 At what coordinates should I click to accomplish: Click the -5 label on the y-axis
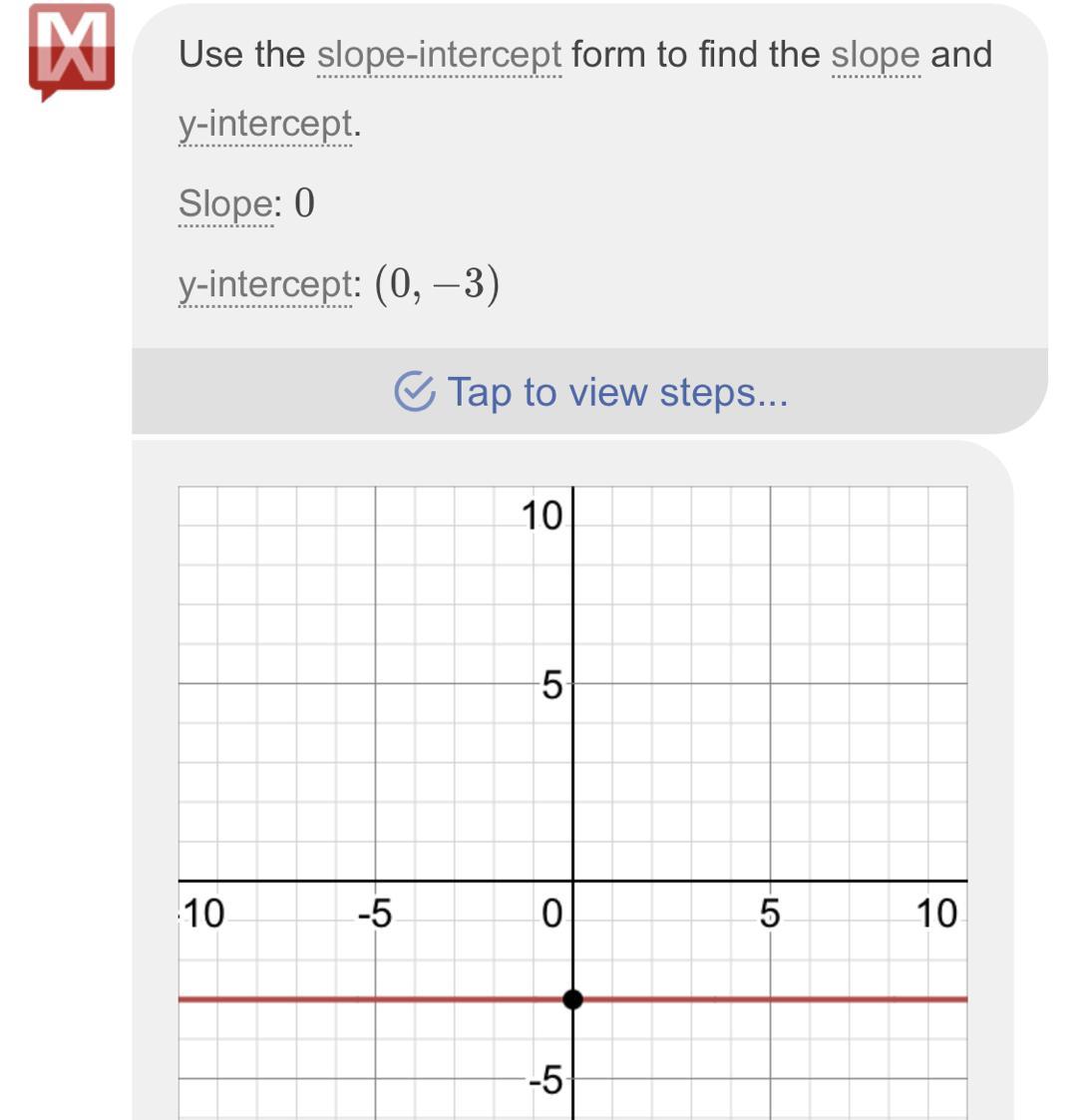(x=547, y=1079)
